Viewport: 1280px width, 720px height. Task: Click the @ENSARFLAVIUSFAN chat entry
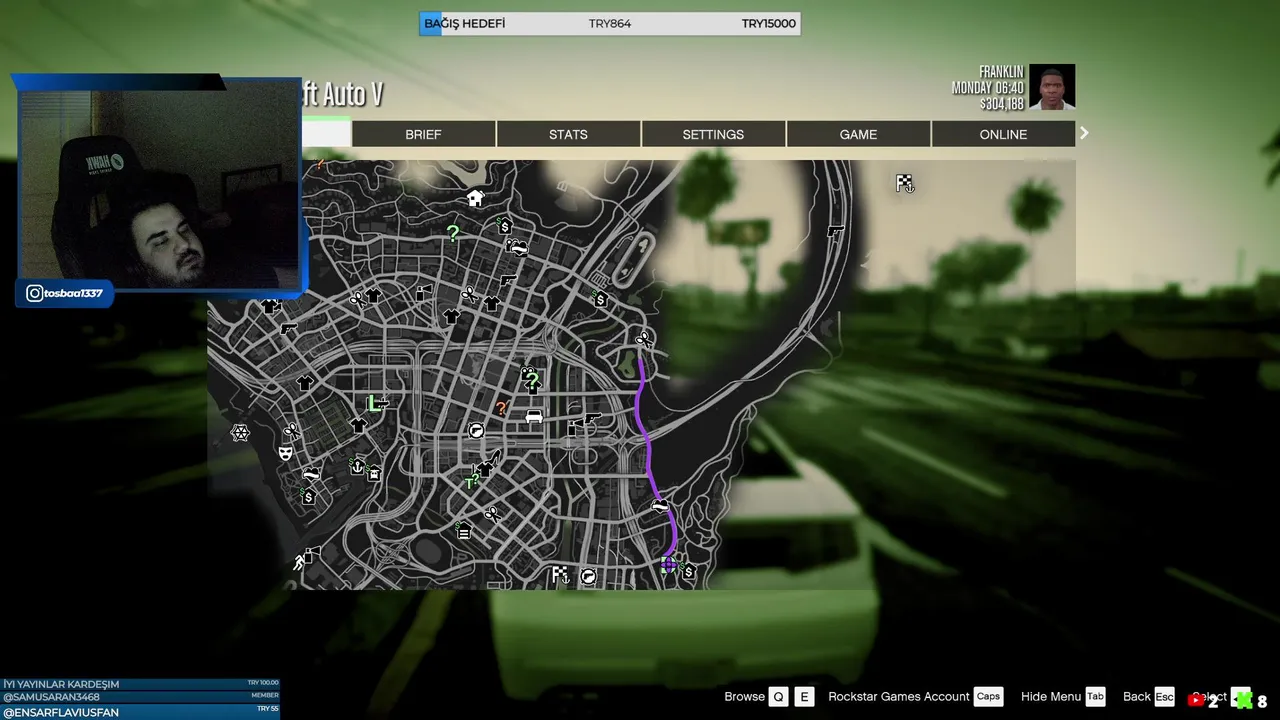point(140,712)
